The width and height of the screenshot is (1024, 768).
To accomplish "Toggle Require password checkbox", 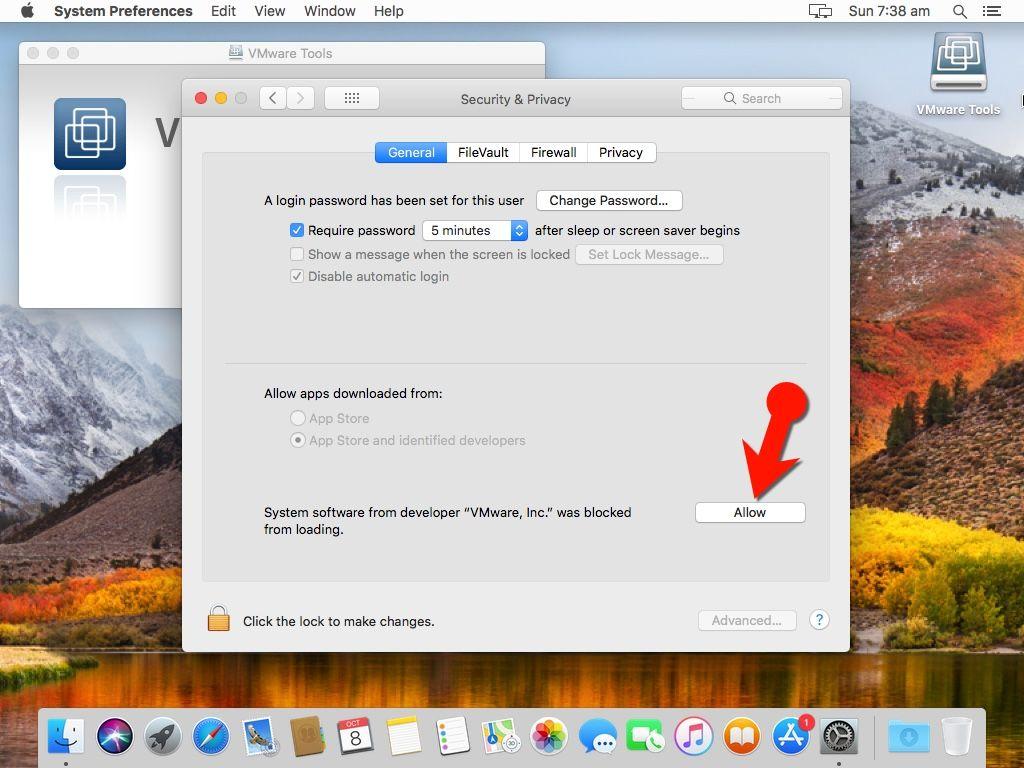I will pyautogui.click(x=296, y=231).
